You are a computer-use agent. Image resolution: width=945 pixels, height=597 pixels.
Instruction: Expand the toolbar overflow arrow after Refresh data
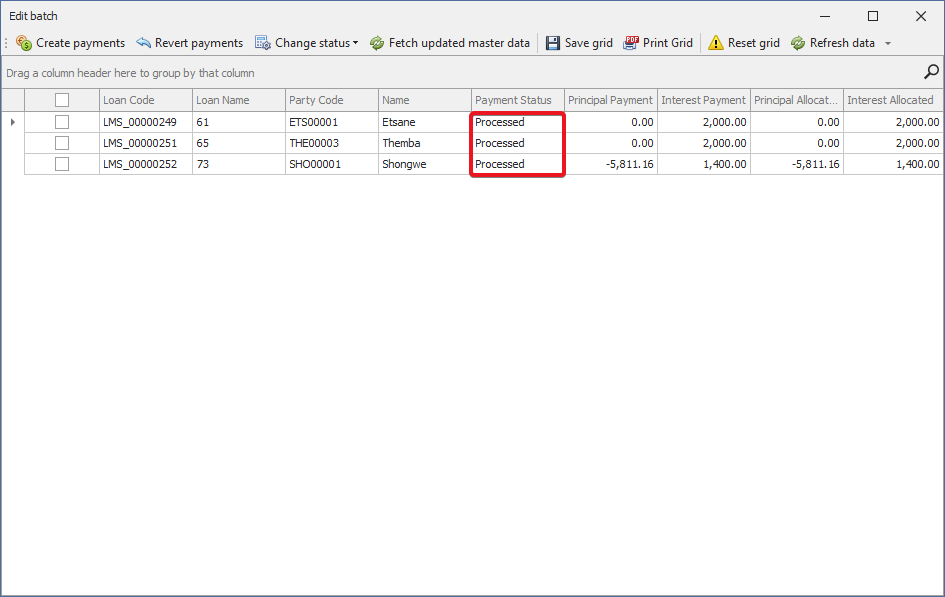click(x=888, y=44)
